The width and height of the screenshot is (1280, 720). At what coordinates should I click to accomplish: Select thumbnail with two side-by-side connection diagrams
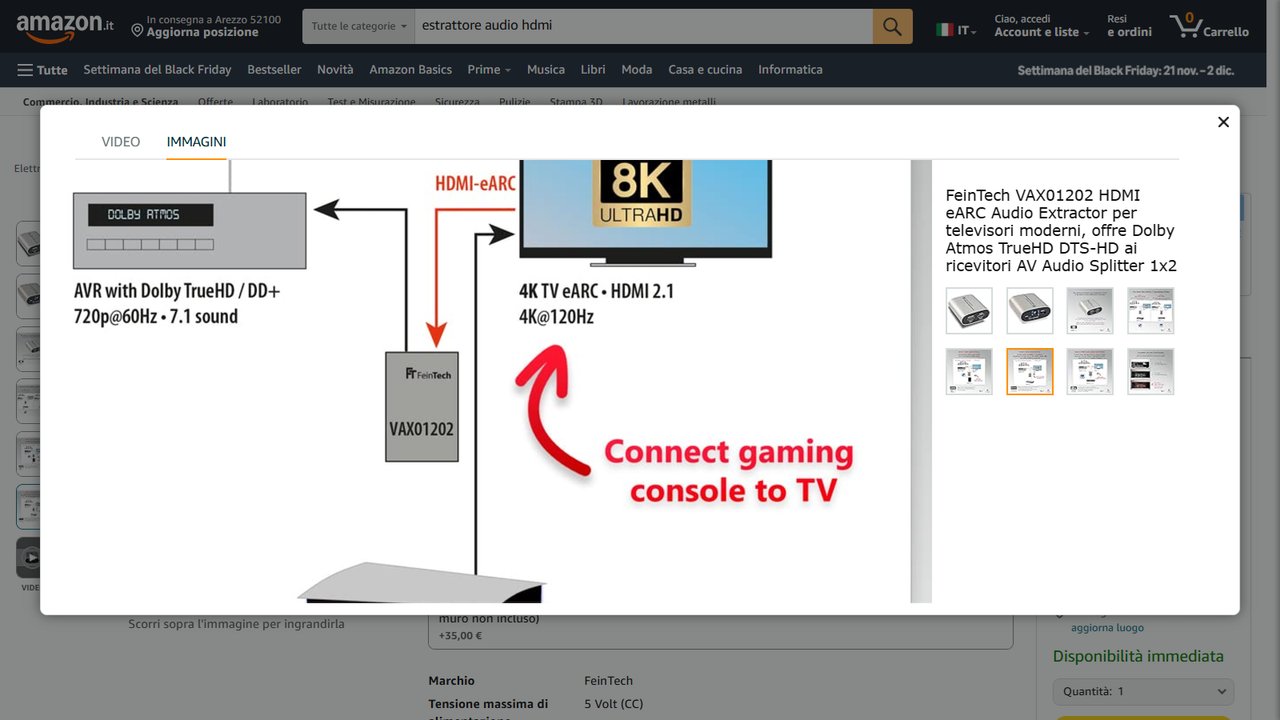click(1151, 311)
